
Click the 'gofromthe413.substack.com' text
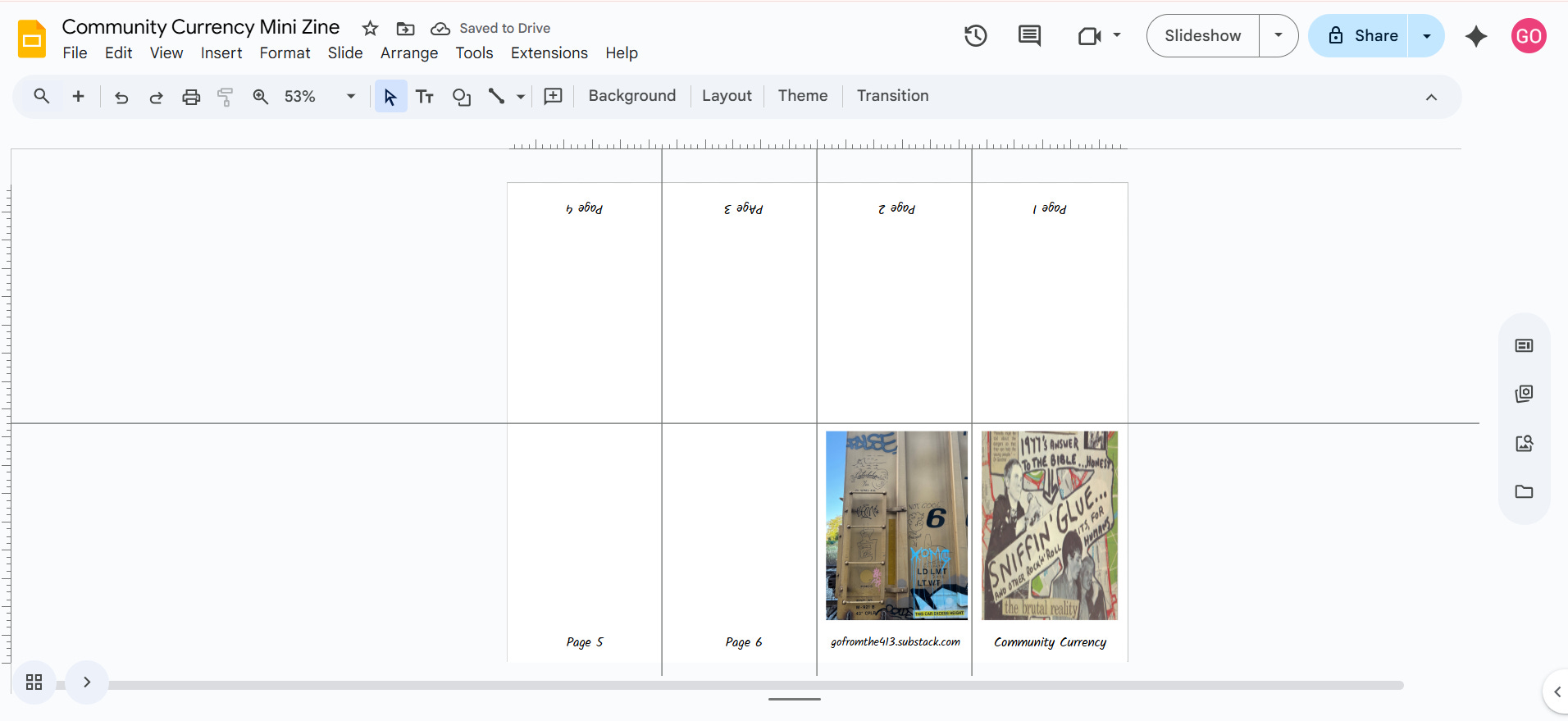[895, 641]
